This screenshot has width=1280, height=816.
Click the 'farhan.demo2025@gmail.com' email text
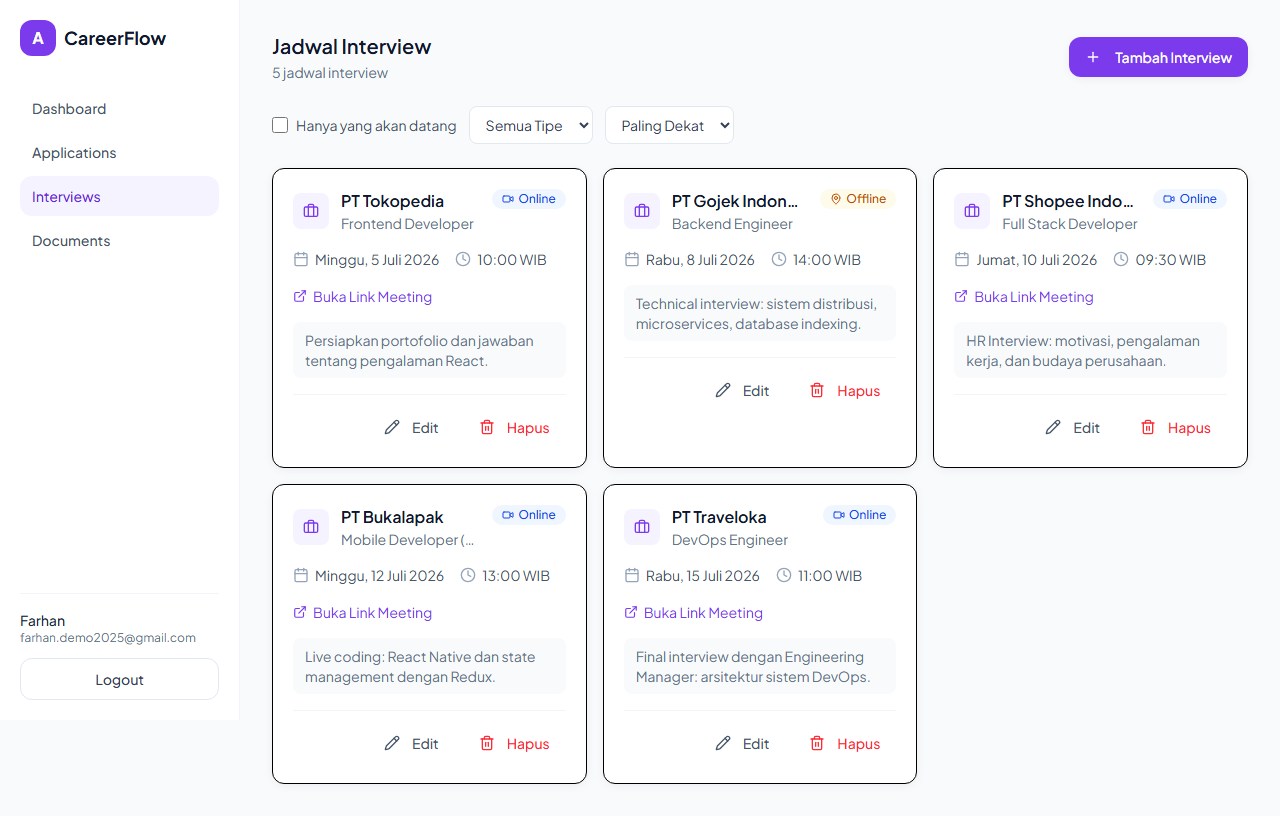[108, 637]
